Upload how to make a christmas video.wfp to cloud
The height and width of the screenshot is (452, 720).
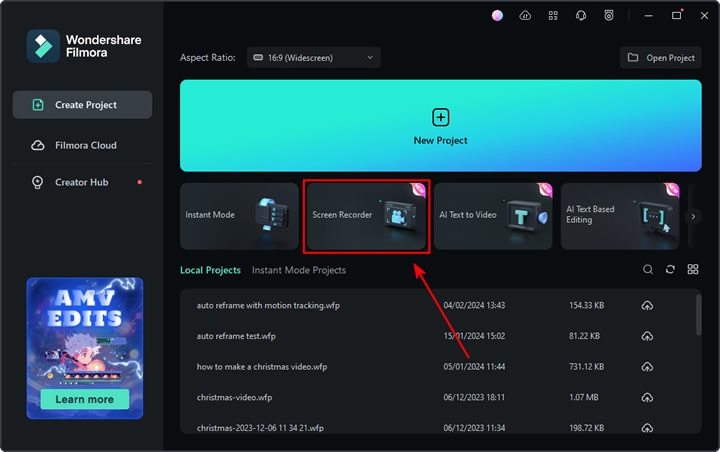tap(647, 367)
